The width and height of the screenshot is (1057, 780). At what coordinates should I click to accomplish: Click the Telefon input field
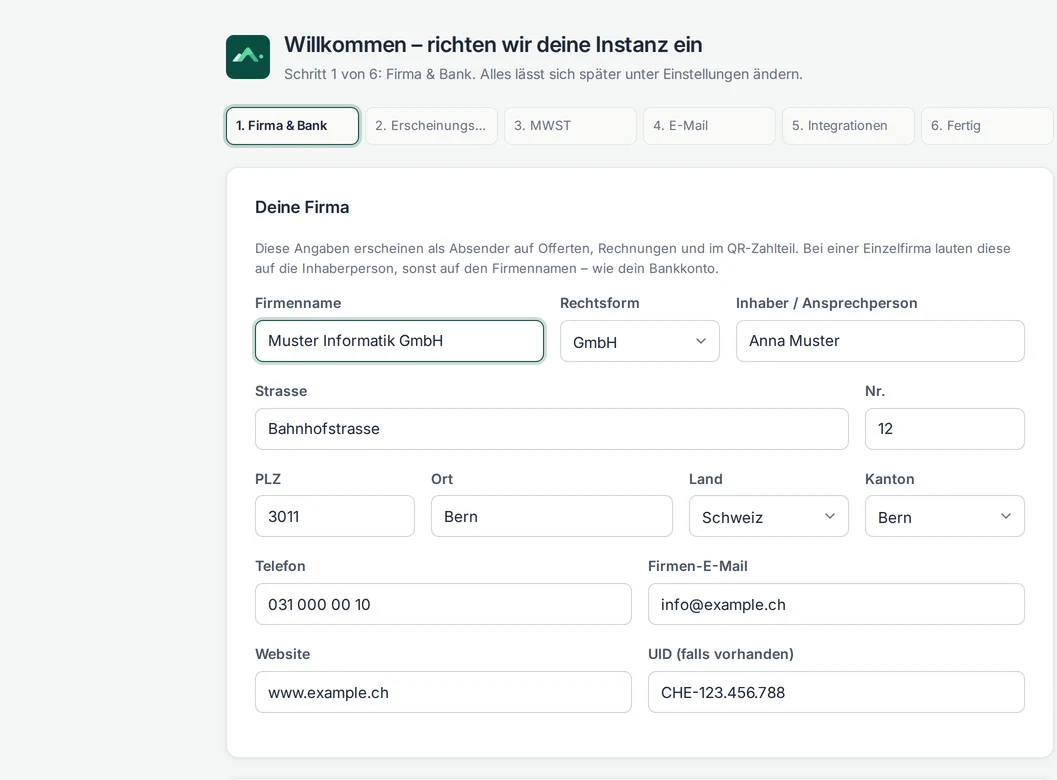[444, 604]
